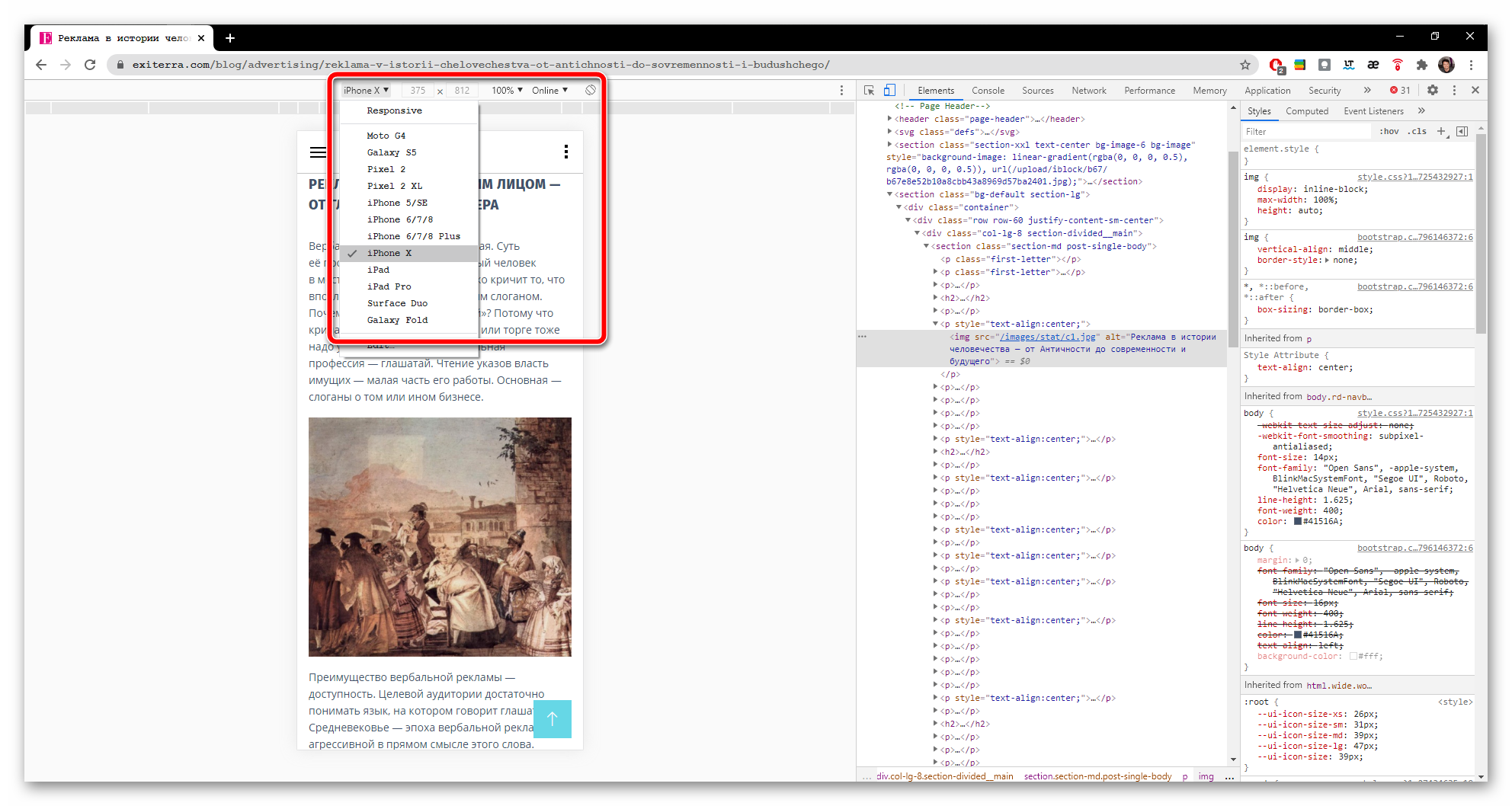The width and height of the screenshot is (1512, 806).
Task: Switch to the Network tab
Action: click(x=1089, y=90)
